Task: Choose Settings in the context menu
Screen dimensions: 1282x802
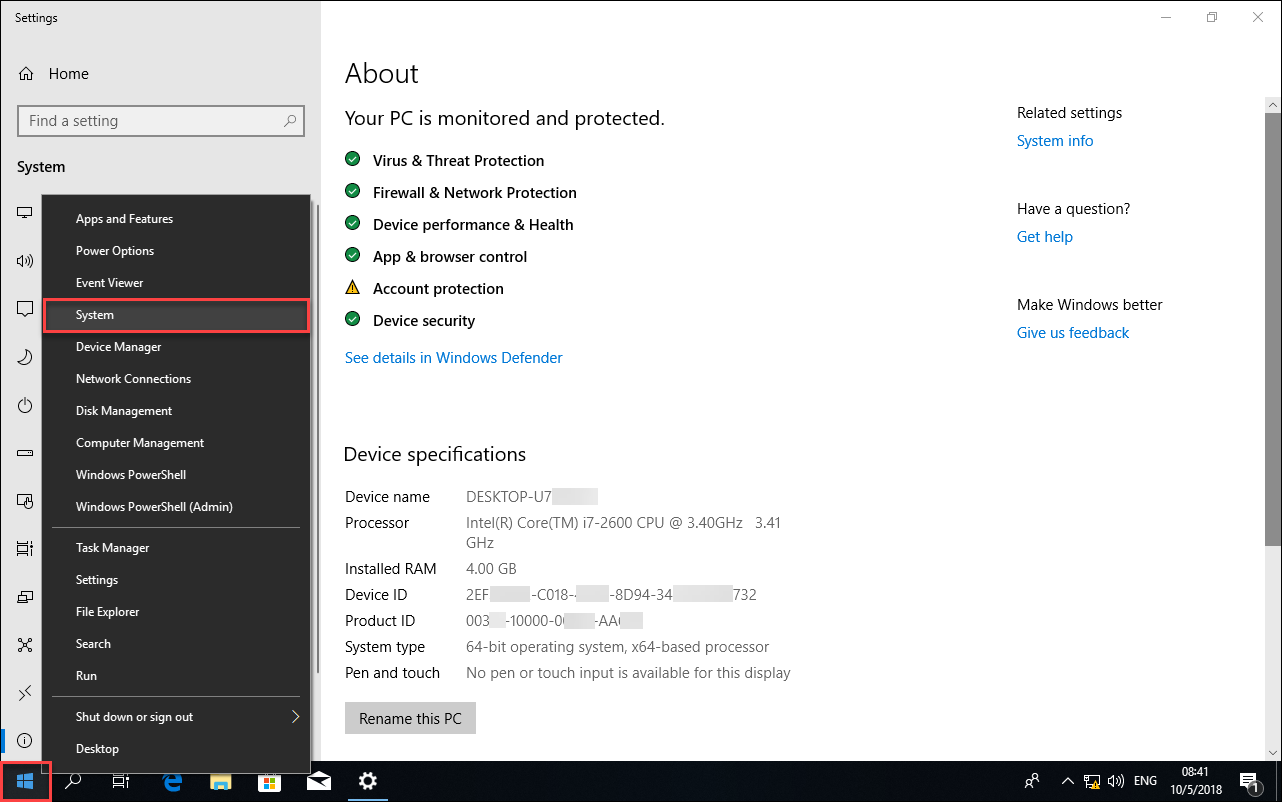Action: pyautogui.click(x=176, y=580)
